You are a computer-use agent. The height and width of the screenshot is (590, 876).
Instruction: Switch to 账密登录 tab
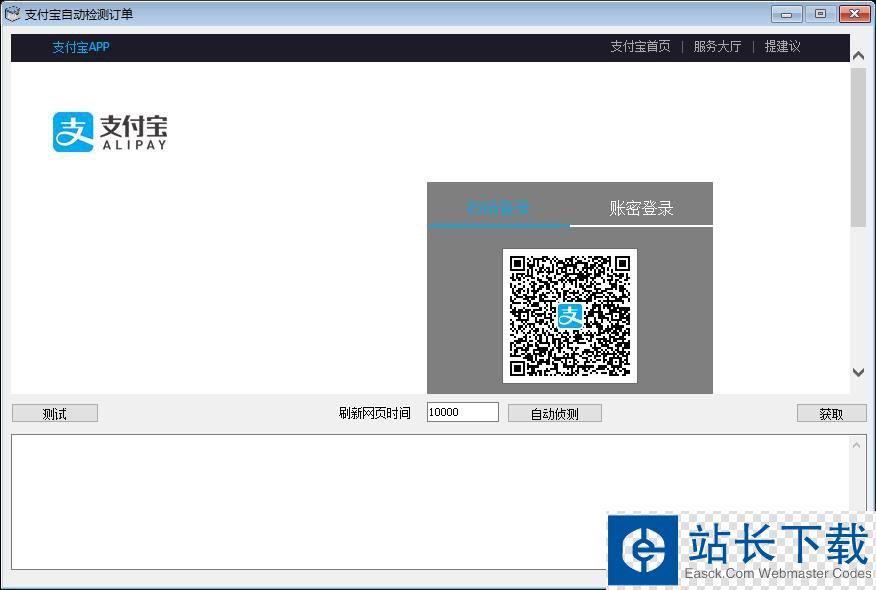pyautogui.click(x=641, y=208)
